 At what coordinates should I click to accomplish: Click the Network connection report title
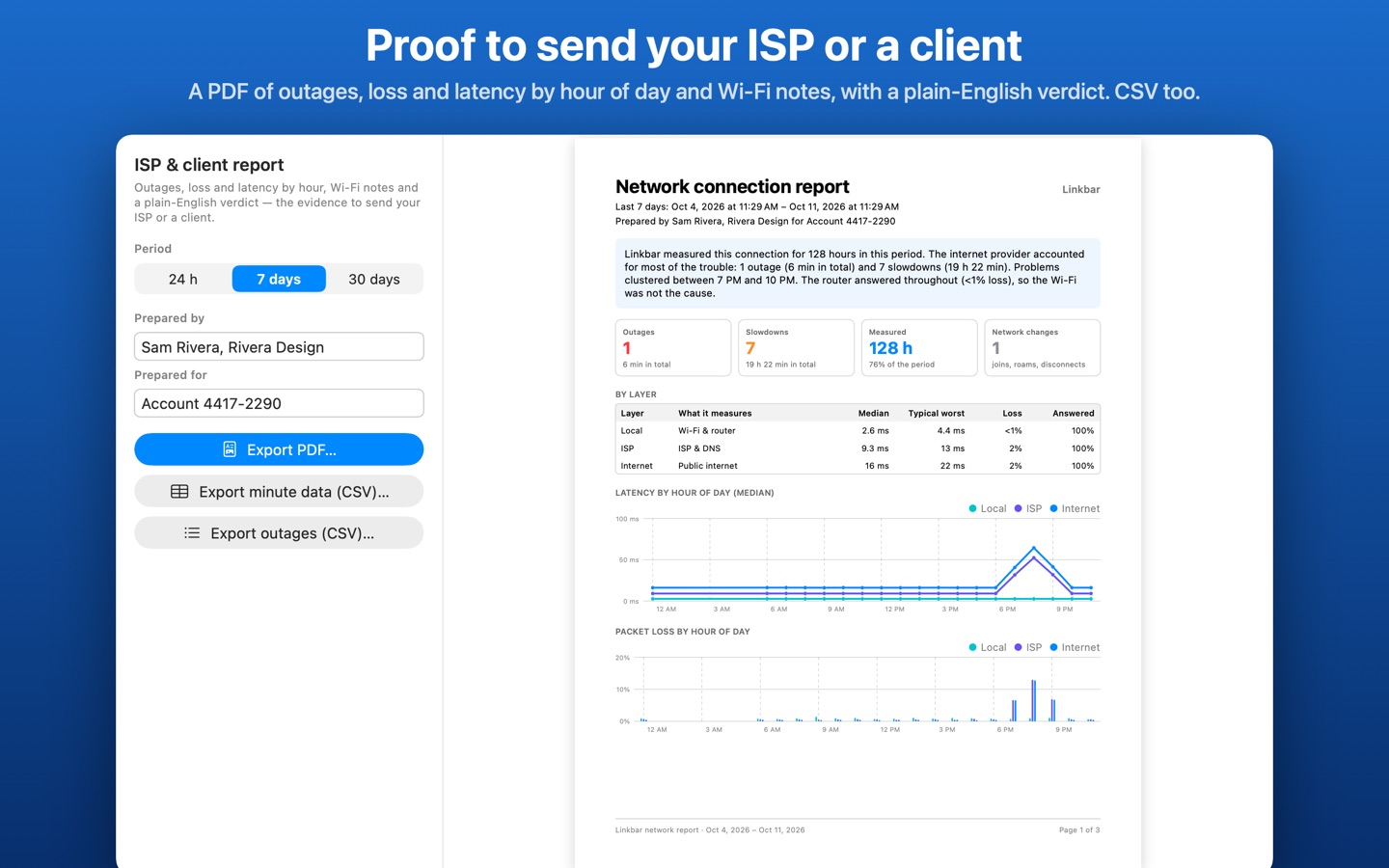point(732,187)
